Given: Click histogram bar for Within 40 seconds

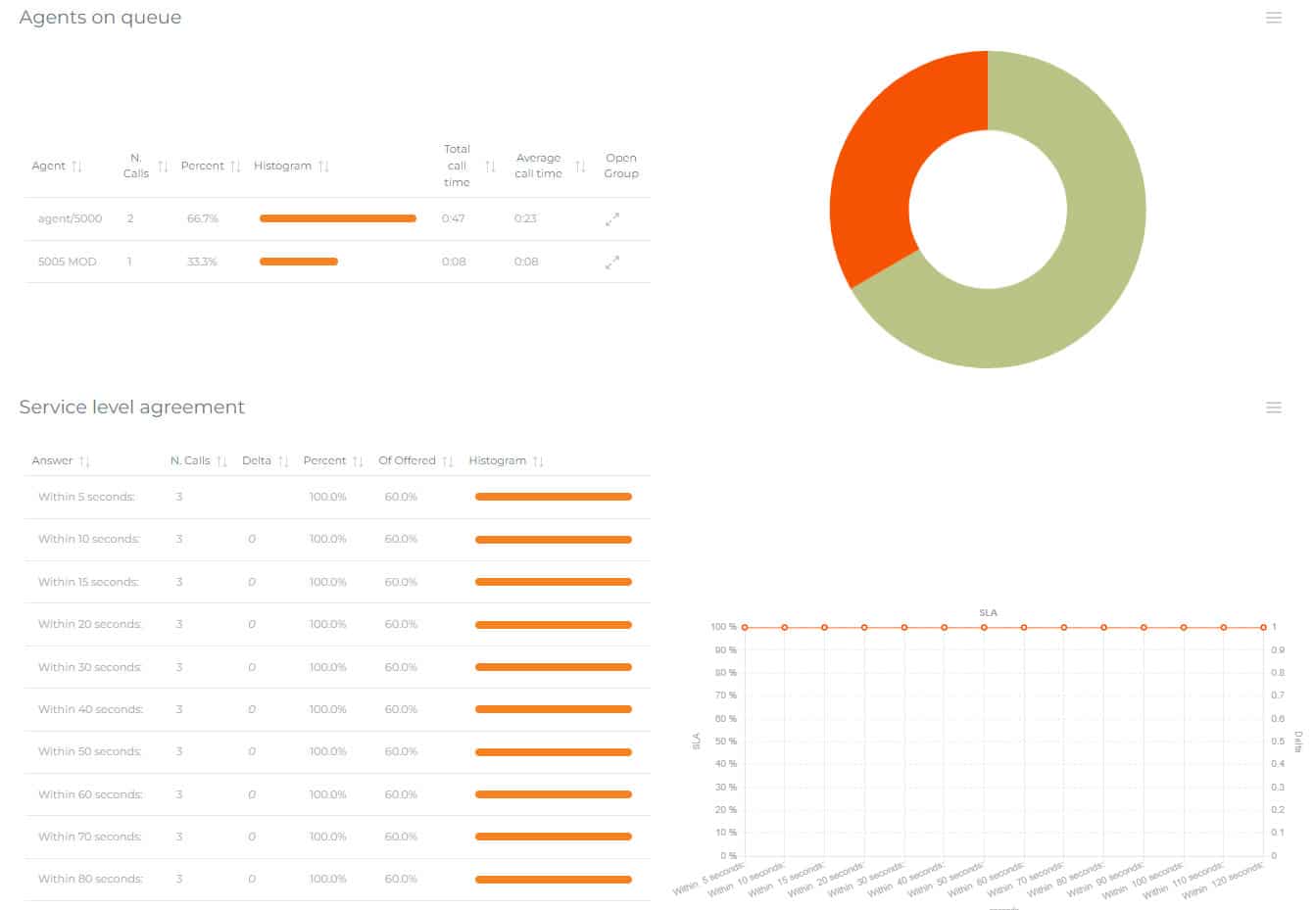Looking at the screenshot, I should [553, 709].
